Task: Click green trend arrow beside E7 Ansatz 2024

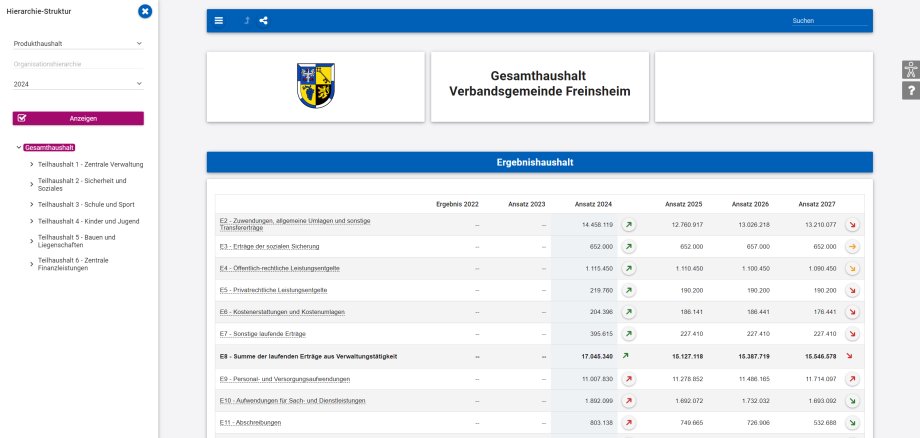Action: pos(628,334)
